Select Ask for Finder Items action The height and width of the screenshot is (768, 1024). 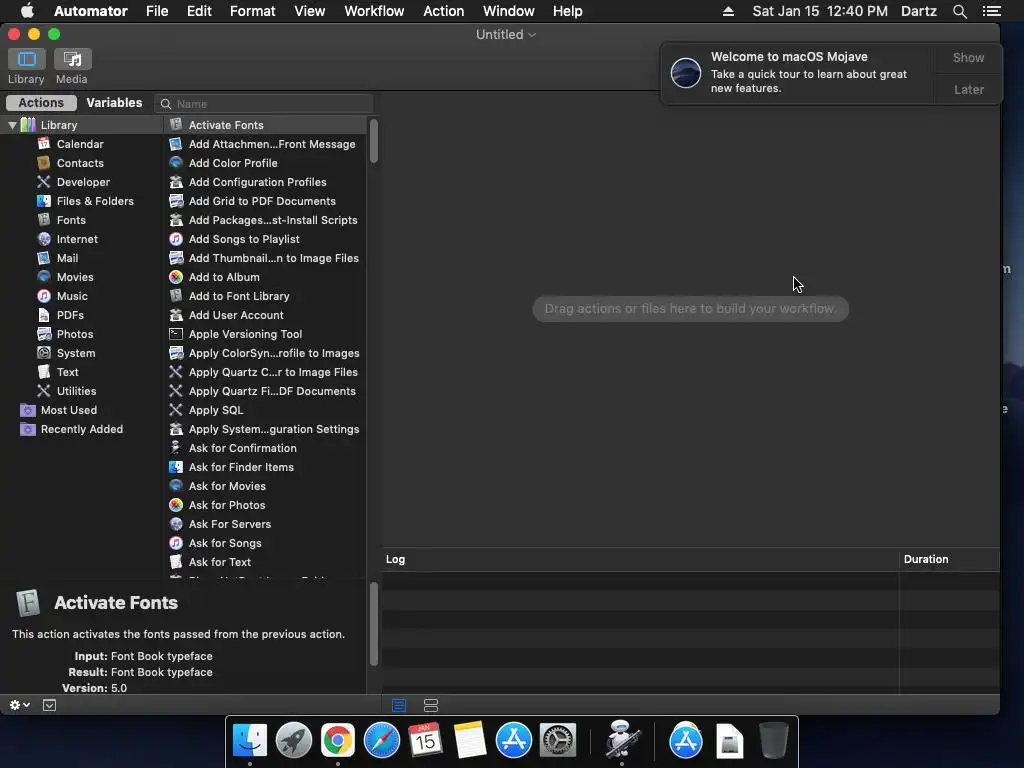266,467
